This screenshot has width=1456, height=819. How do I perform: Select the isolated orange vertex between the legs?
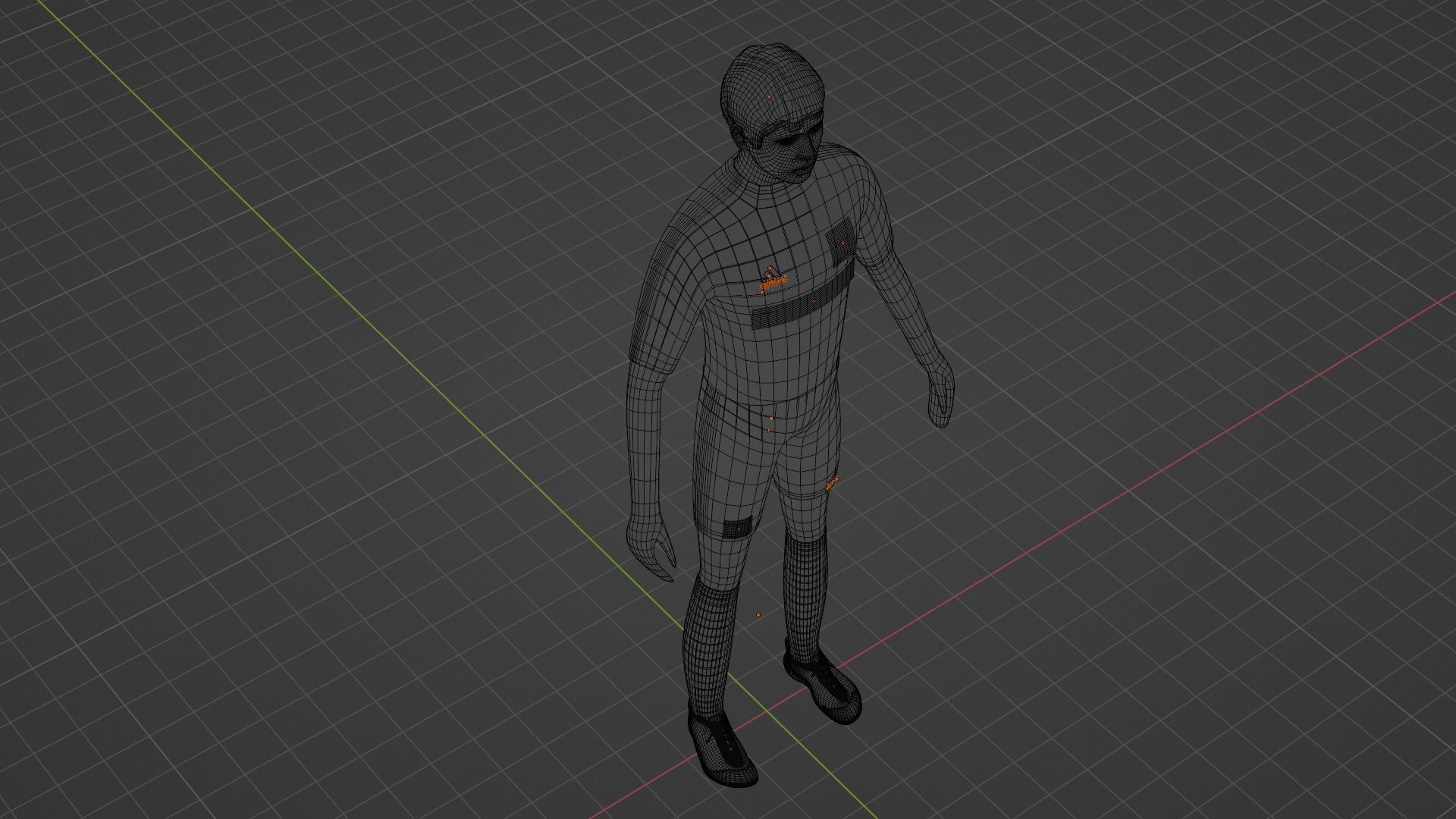pyautogui.click(x=758, y=615)
